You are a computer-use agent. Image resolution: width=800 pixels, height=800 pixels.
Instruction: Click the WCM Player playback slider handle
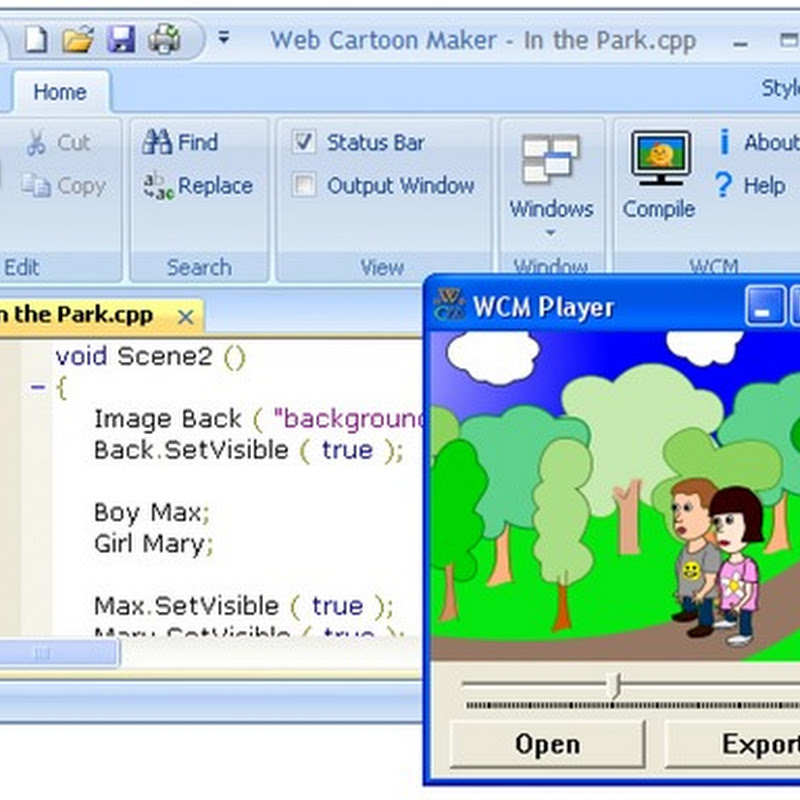616,686
